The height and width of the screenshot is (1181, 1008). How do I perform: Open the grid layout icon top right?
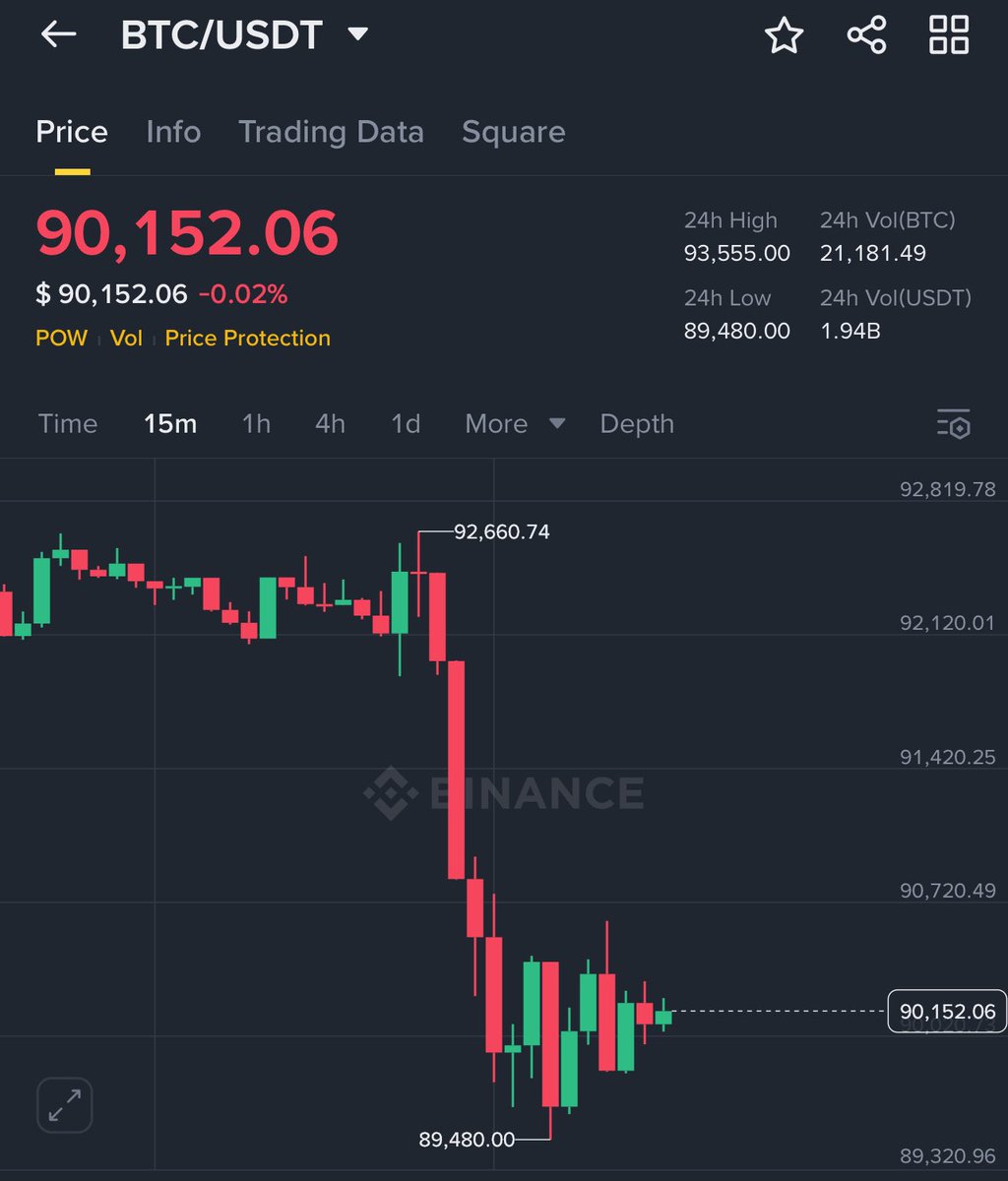point(948,34)
